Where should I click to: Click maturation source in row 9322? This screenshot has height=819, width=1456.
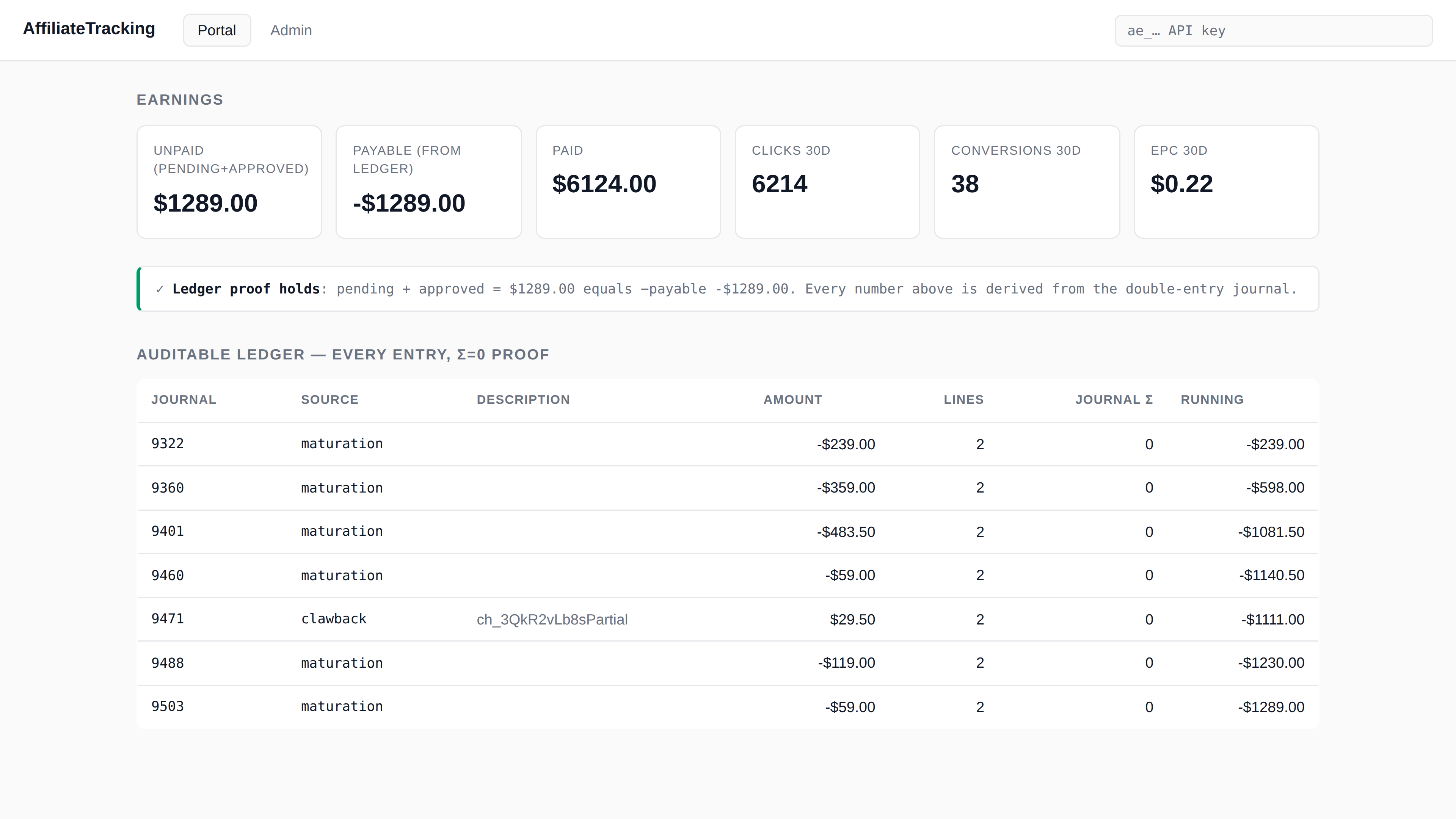(x=341, y=444)
